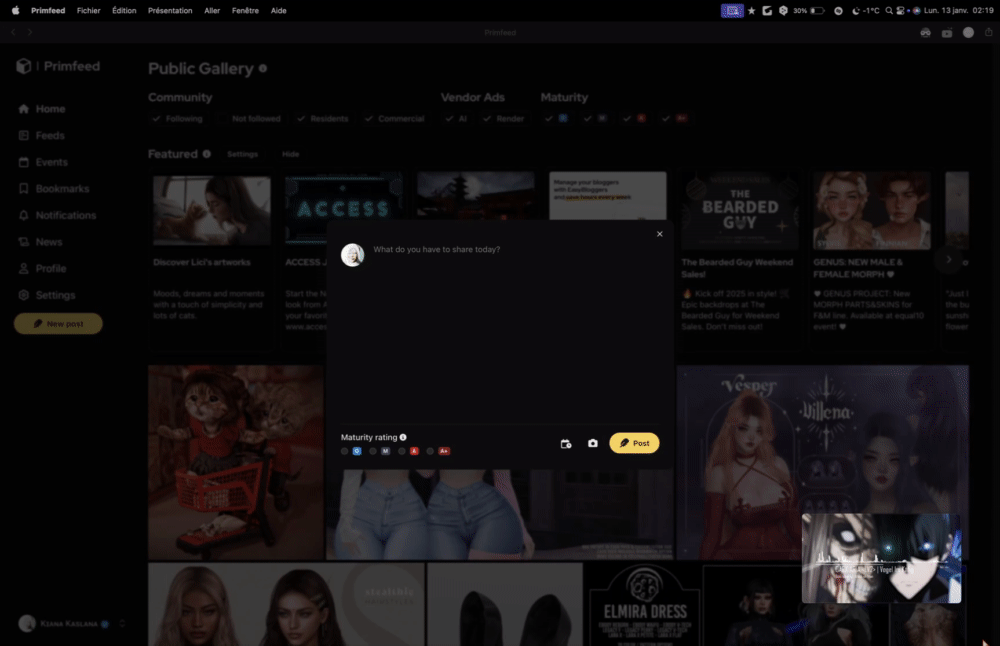Open Spotlight search in the menu bar

(x=888, y=10)
